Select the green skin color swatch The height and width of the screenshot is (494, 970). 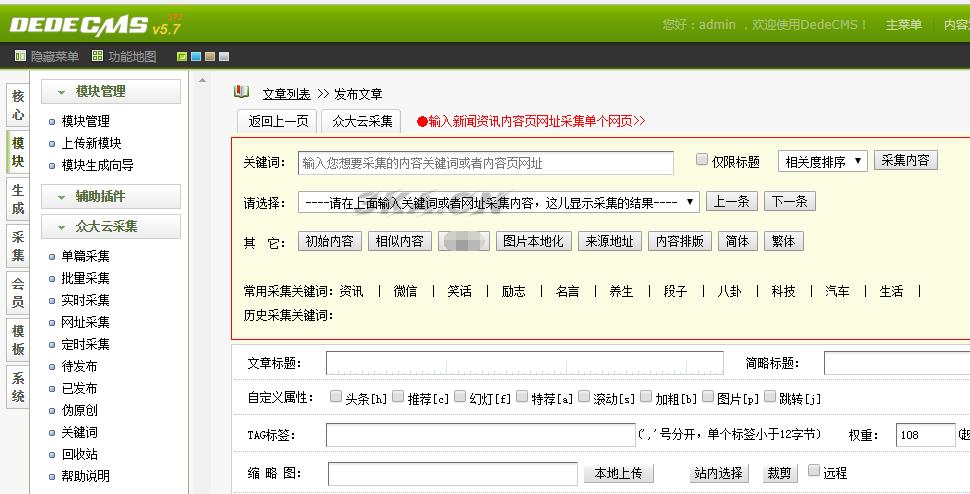182,57
